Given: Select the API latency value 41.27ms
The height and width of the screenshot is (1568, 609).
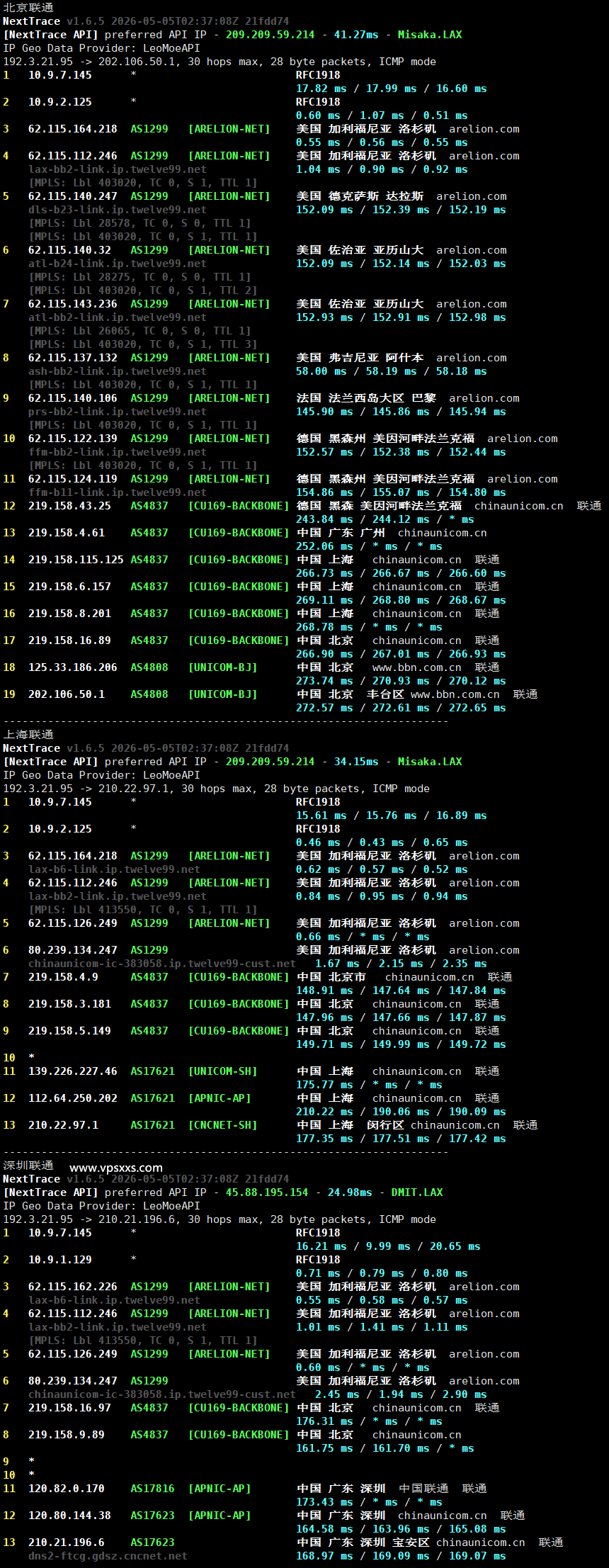Looking at the screenshot, I should click(356, 34).
